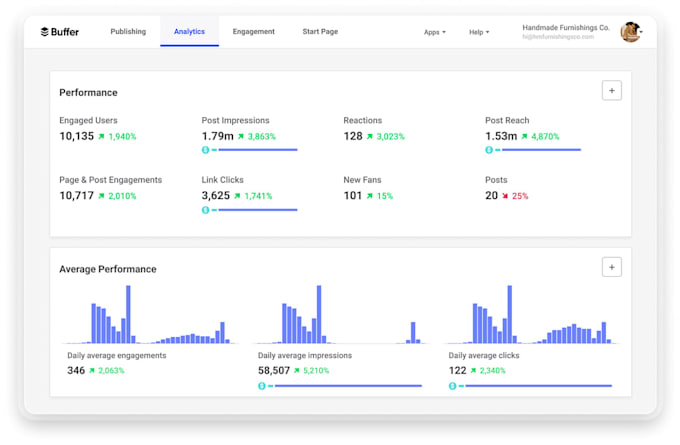Click the Link Clicks value 3,625
680x445 pixels.
pyautogui.click(x=216, y=196)
